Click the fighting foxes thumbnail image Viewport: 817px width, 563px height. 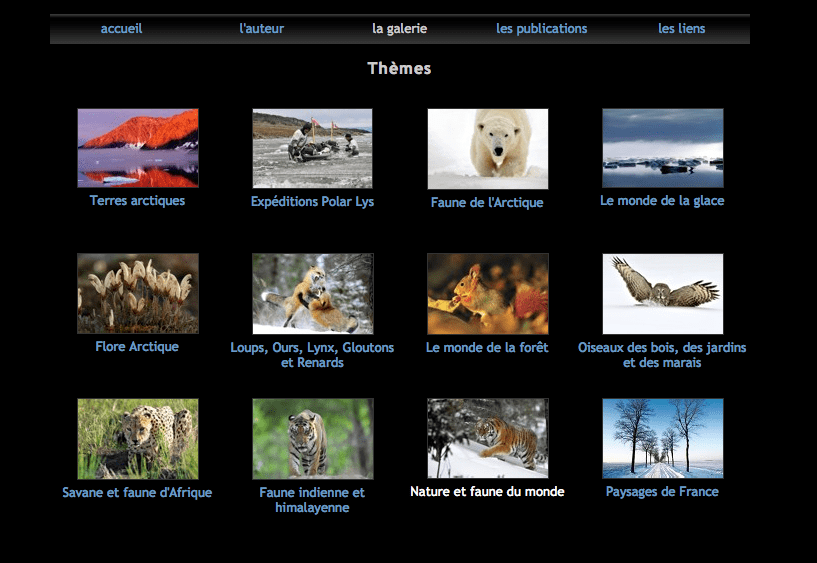click(x=312, y=293)
